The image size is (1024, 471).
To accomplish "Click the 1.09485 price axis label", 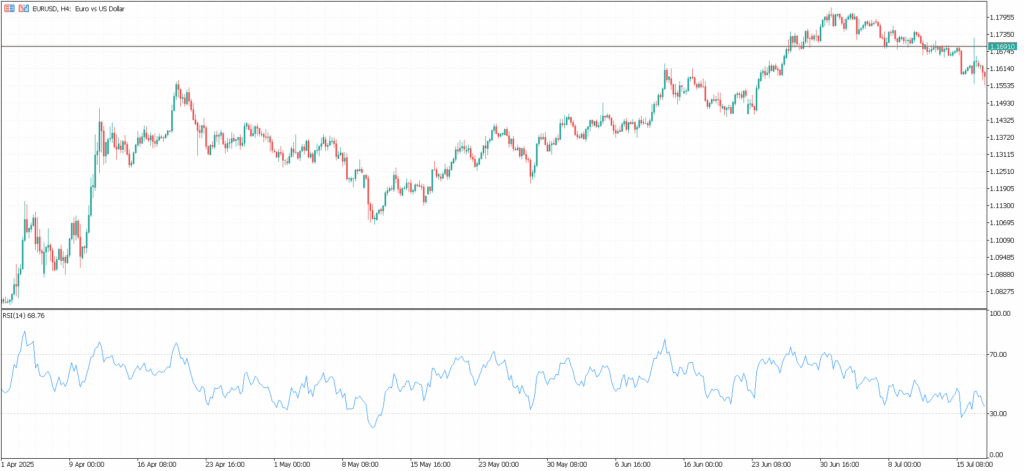I will (x=1002, y=257).
